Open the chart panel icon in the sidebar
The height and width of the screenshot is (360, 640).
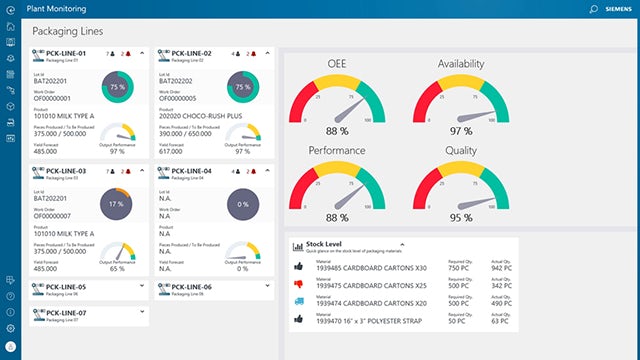point(11,138)
